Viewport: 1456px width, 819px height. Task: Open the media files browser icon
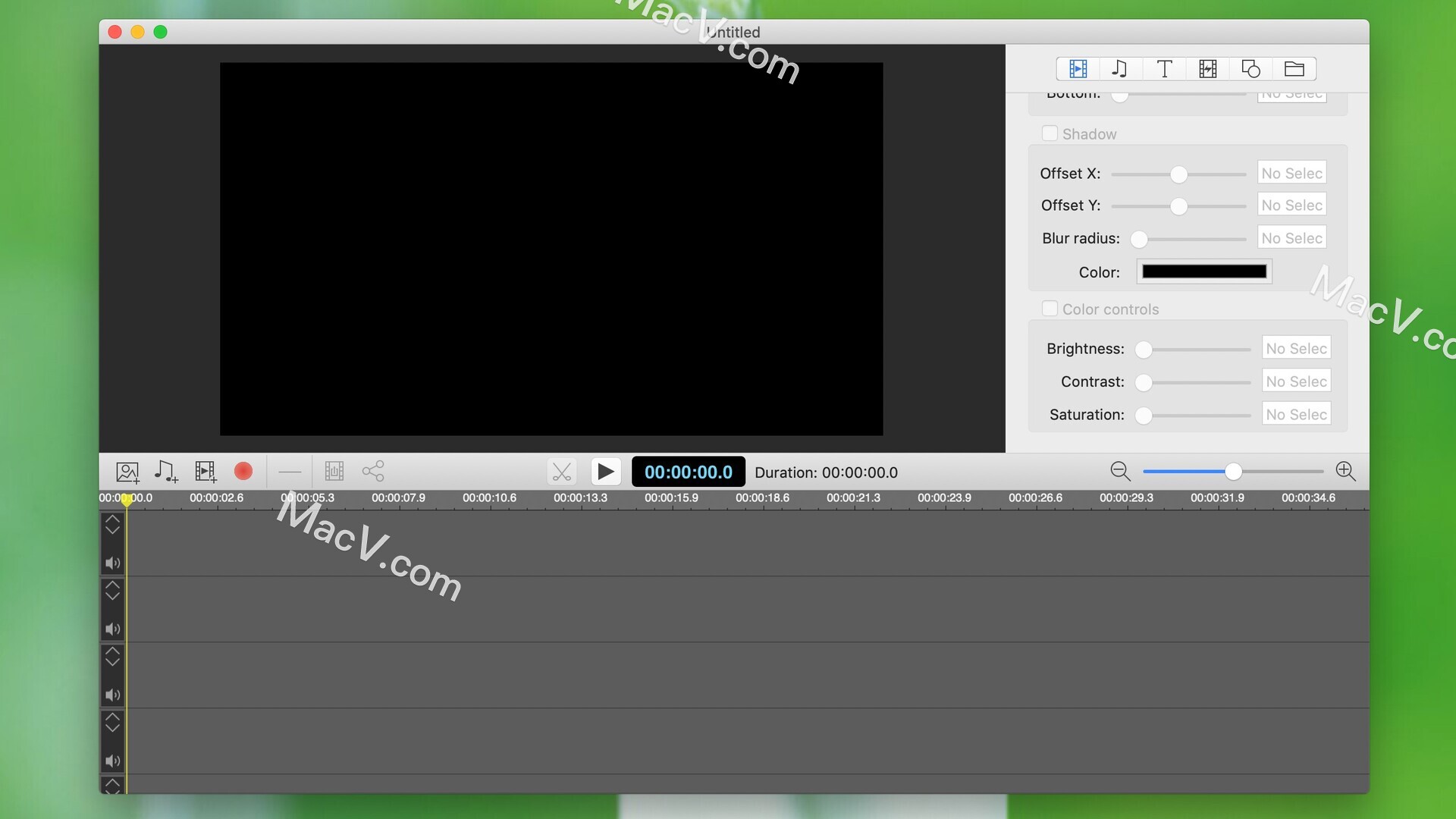click(1294, 68)
